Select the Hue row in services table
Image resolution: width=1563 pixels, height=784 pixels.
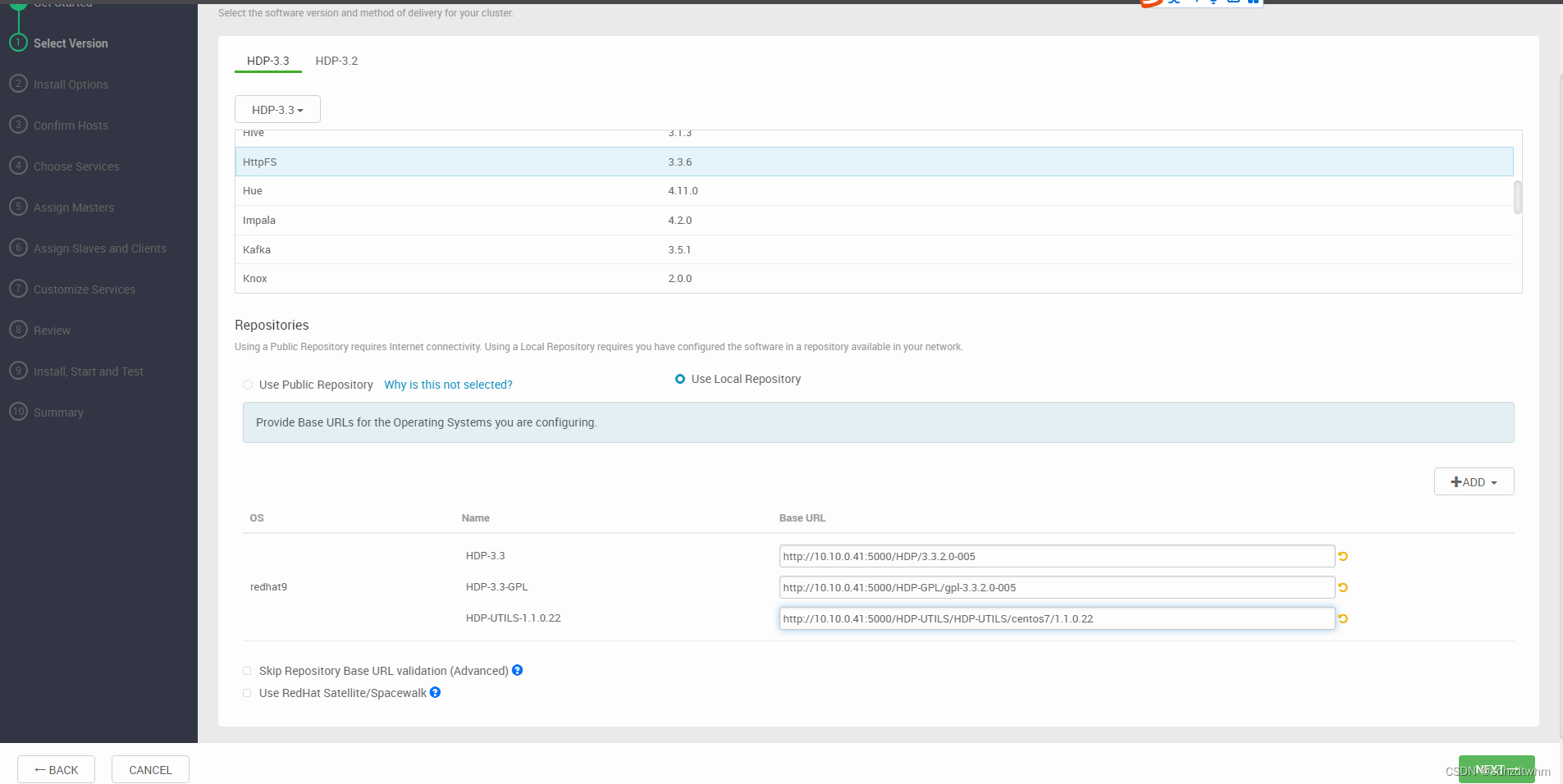pyautogui.click(x=874, y=190)
